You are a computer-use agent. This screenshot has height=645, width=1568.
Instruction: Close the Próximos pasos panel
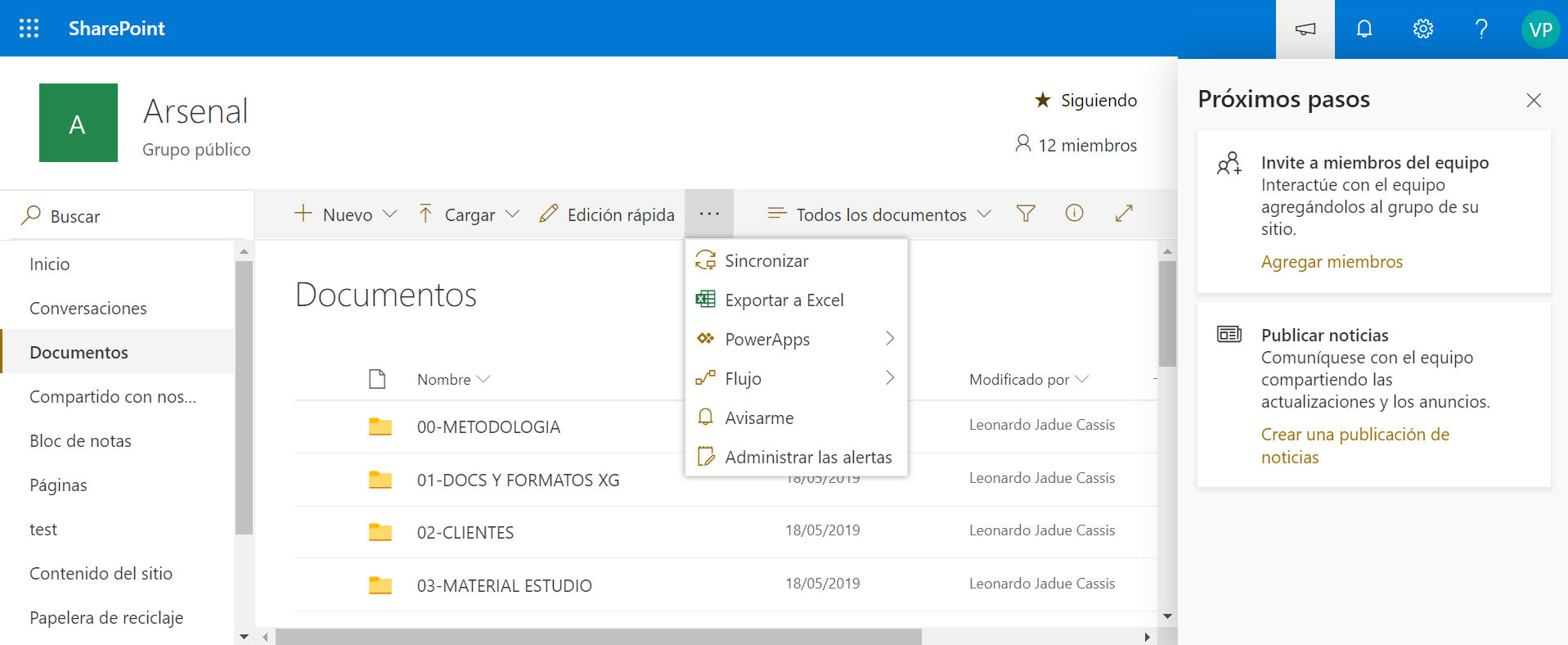[1534, 100]
